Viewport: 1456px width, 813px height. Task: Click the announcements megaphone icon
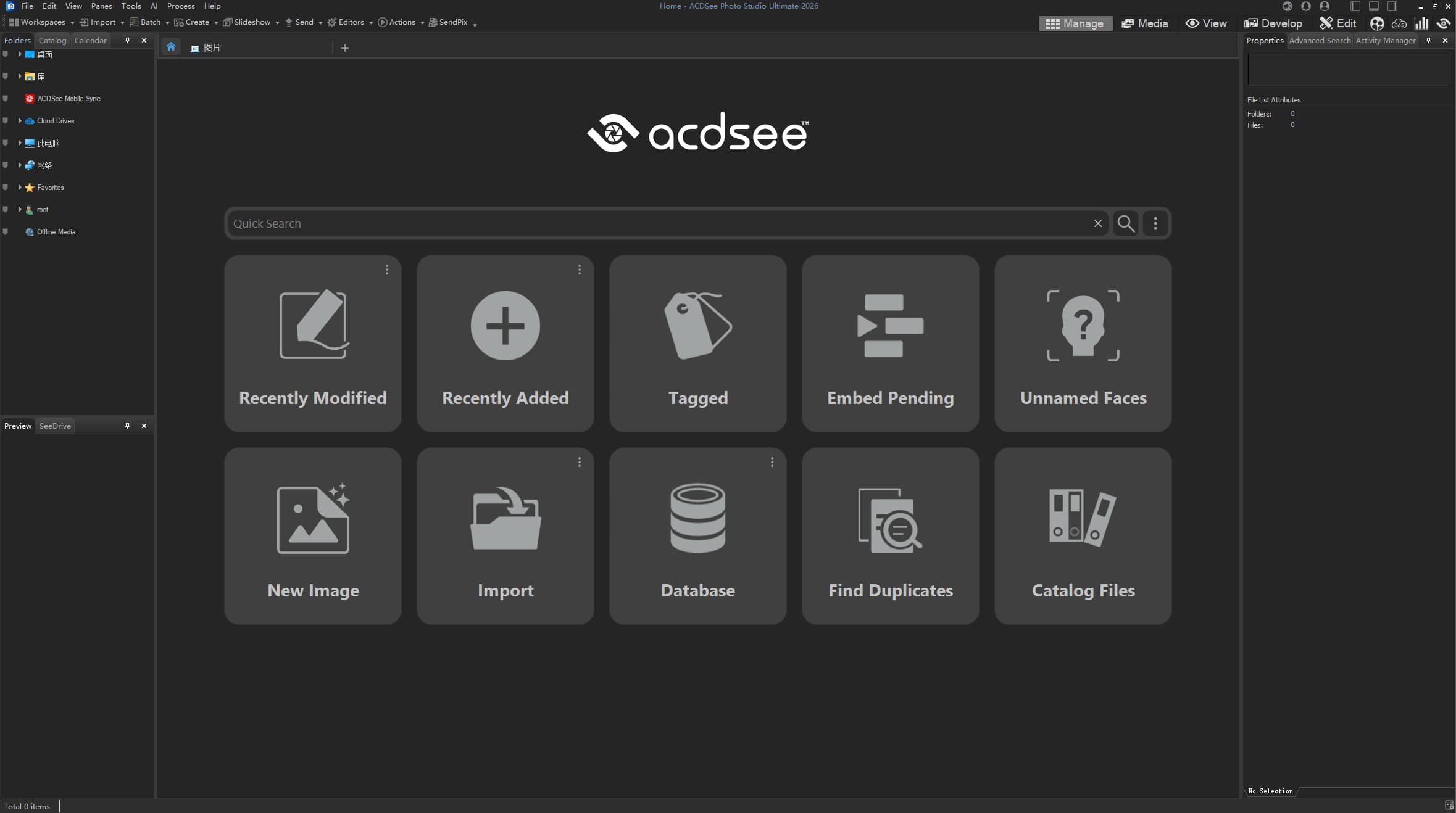pyautogui.click(x=1287, y=6)
